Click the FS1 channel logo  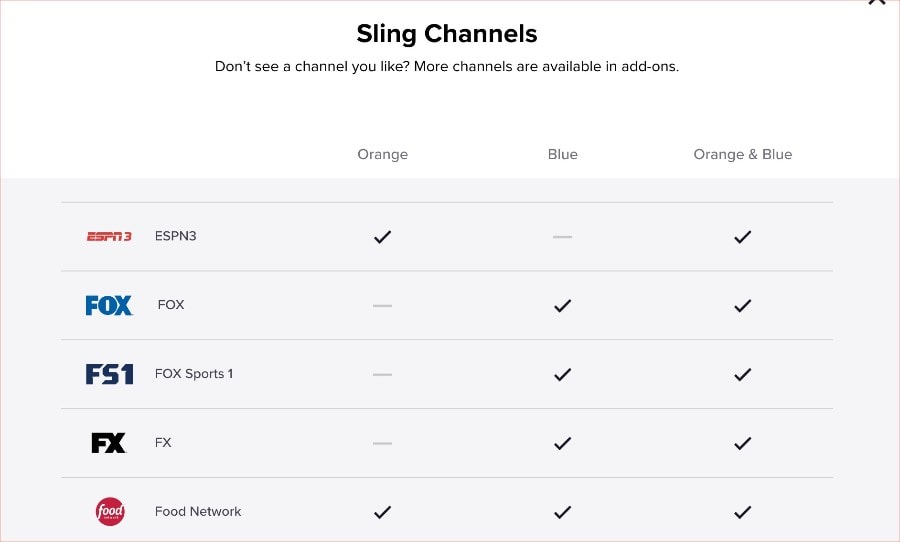tap(109, 374)
